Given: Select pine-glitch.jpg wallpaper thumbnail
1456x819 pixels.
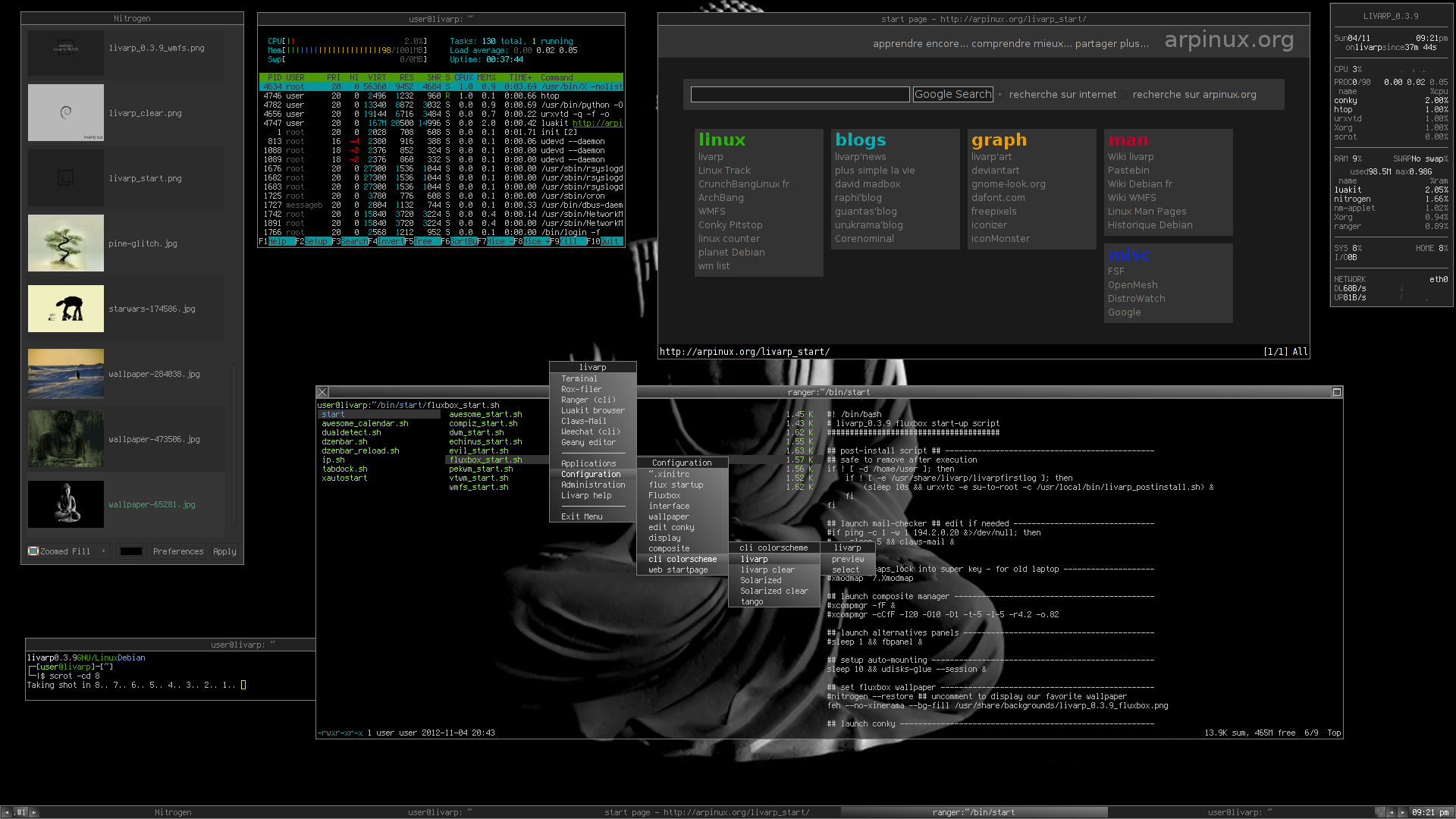Looking at the screenshot, I should click(66, 243).
